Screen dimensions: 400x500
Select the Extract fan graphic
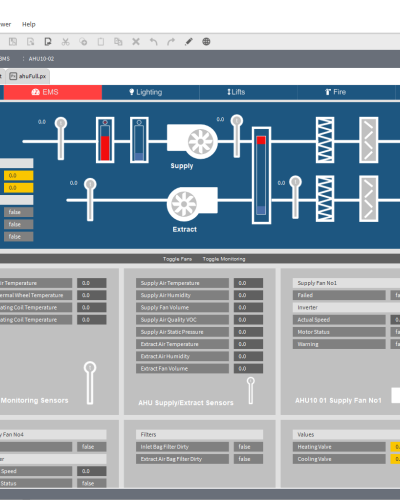(x=192, y=204)
